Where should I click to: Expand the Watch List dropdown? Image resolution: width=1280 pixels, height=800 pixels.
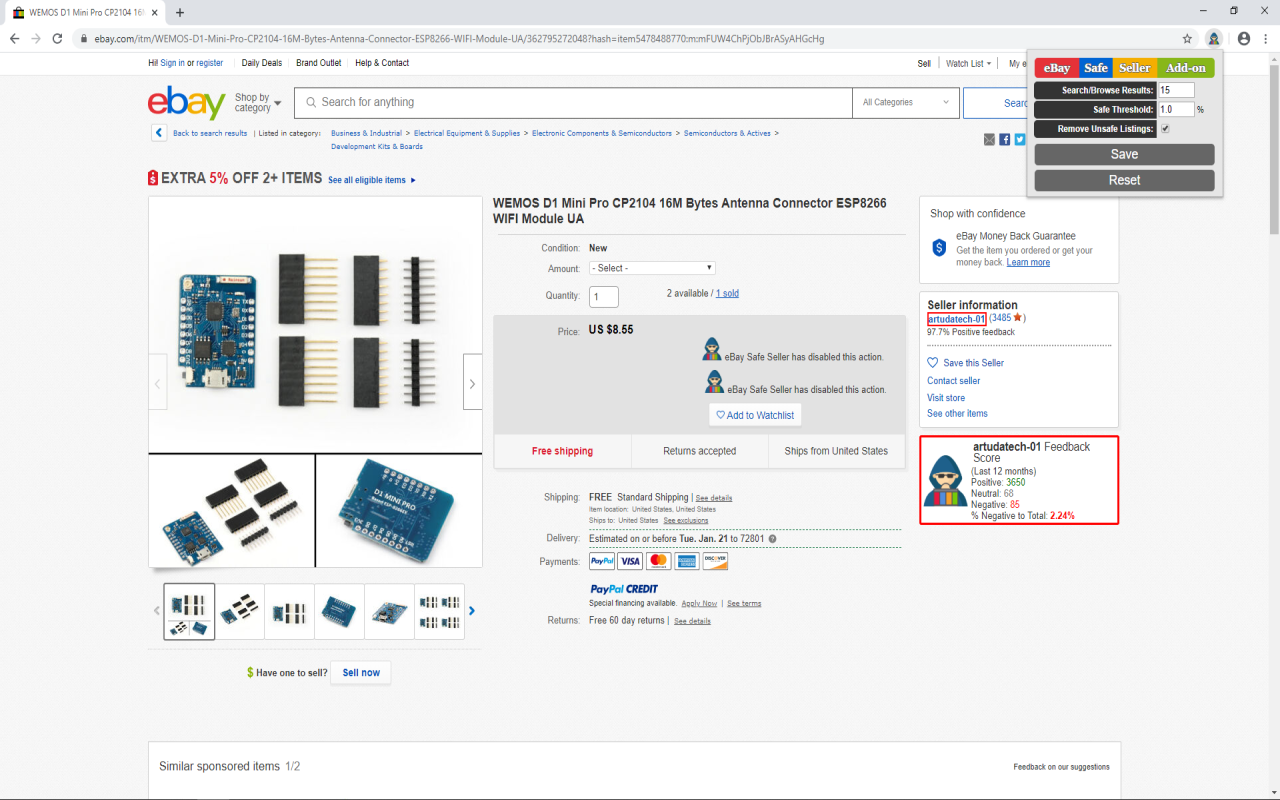click(968, 63)
